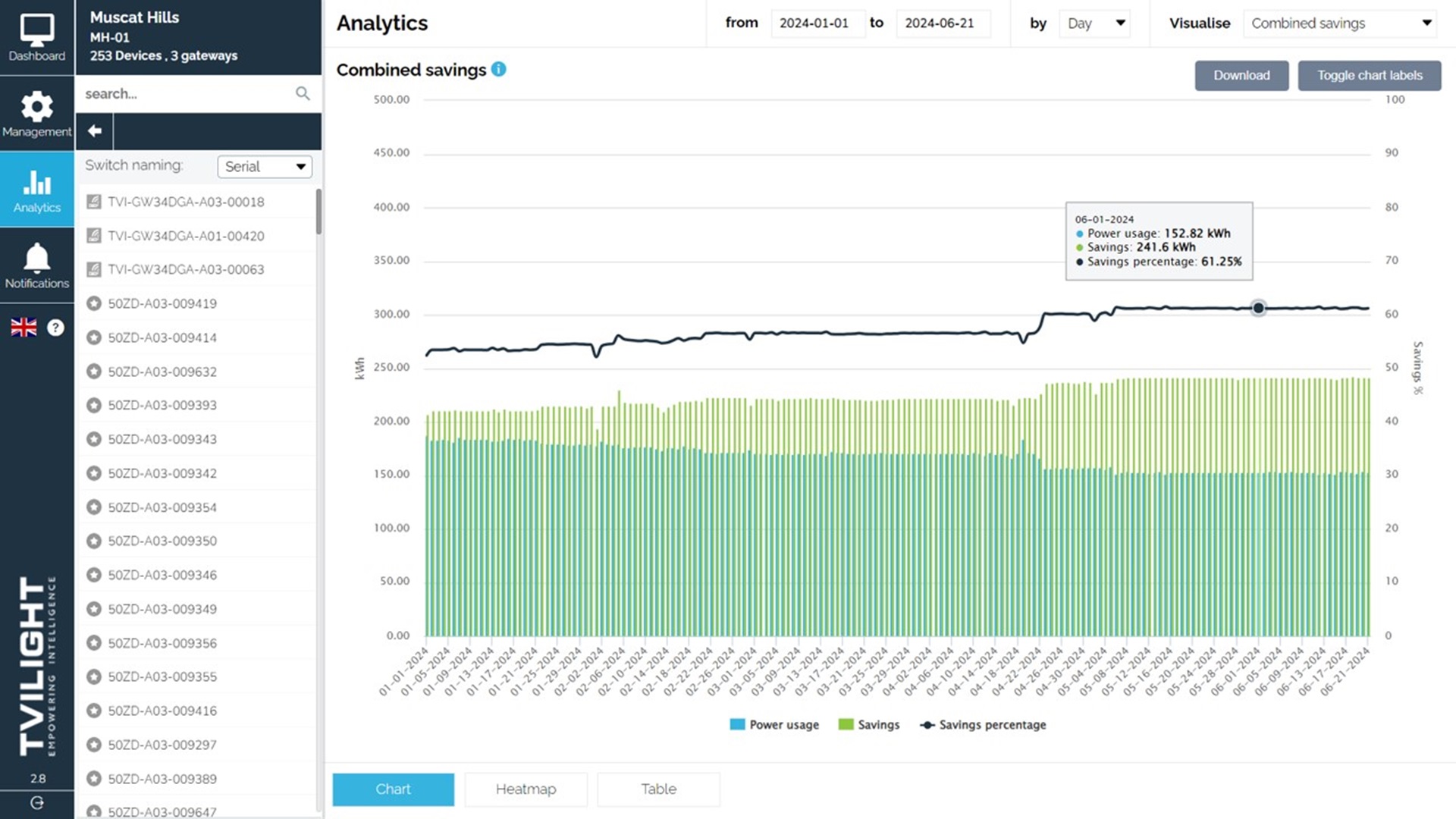
Task: Select the Analytics sidebar item
Action: (x=36, y=190)
